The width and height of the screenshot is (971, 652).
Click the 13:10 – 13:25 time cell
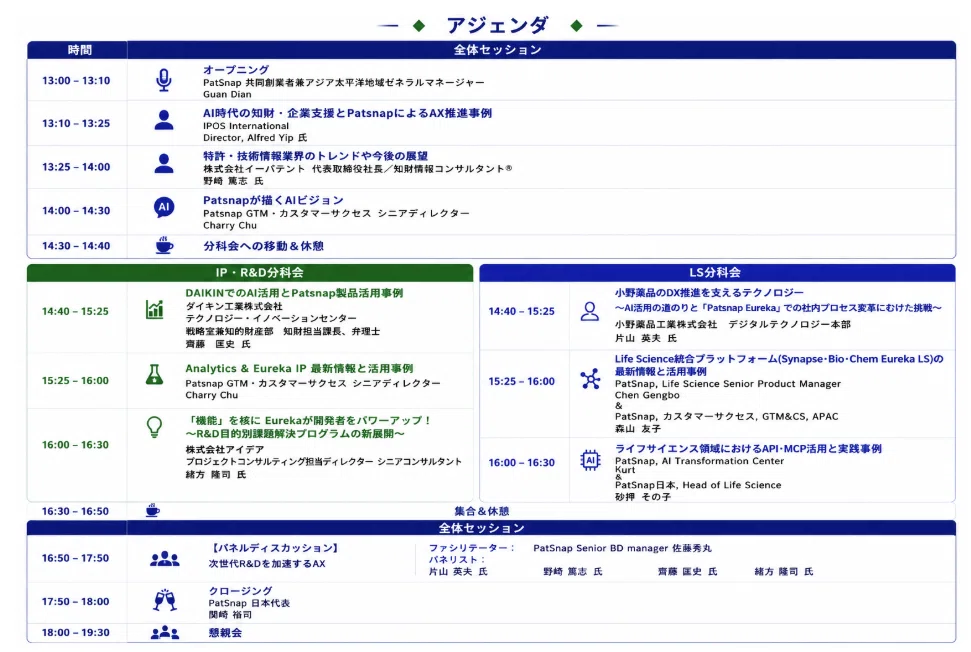(76, 123)
